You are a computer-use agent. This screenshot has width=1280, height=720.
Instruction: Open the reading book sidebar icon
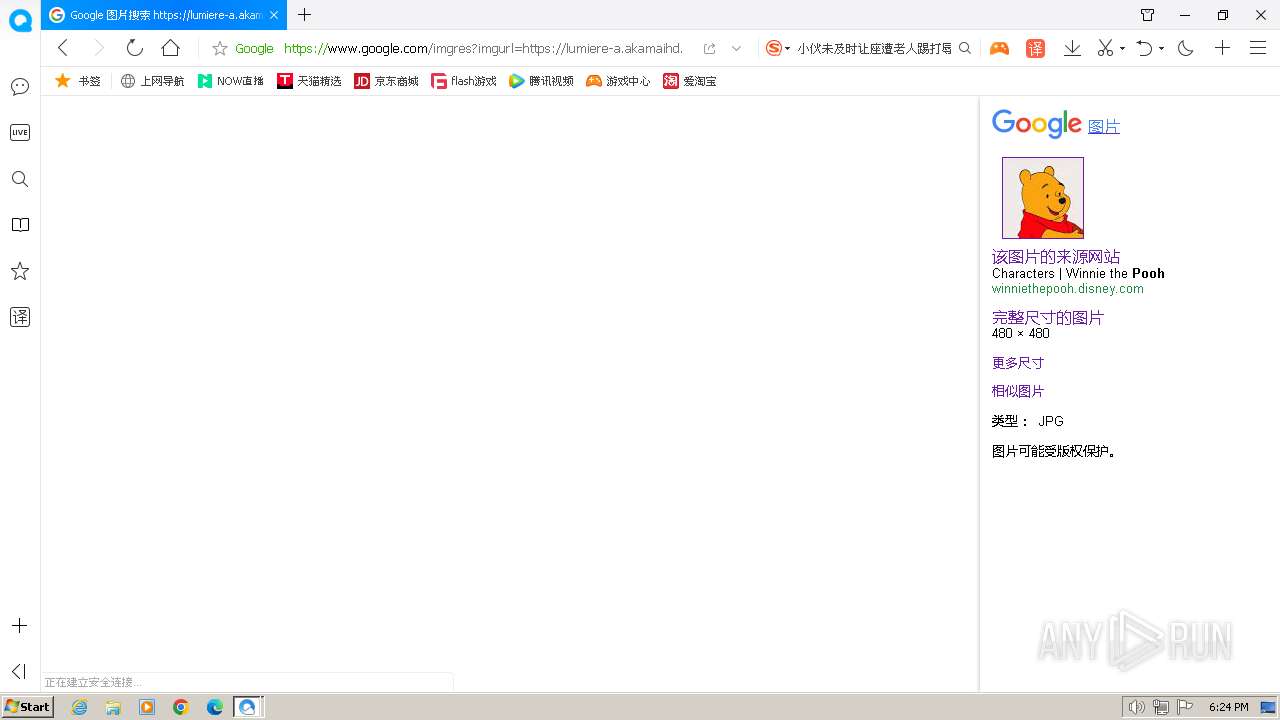pos(20,225)
